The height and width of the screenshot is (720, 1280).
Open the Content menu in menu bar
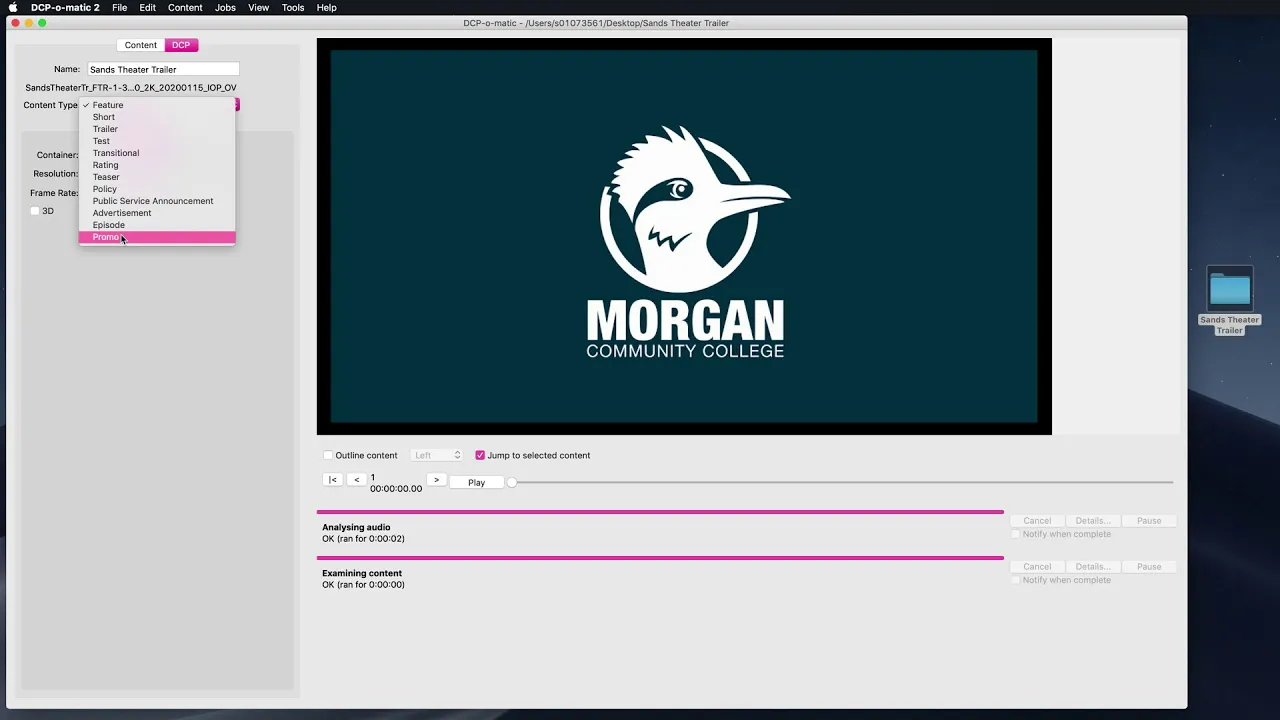tap(185, 7)
